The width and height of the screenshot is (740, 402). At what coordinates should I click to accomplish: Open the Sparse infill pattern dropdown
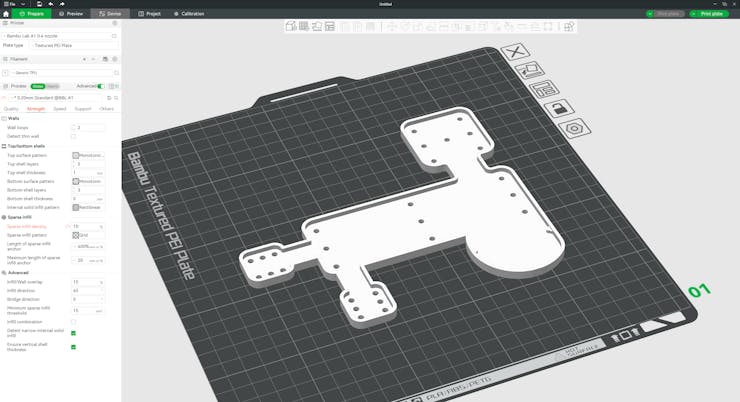click(x=88, y=235)
